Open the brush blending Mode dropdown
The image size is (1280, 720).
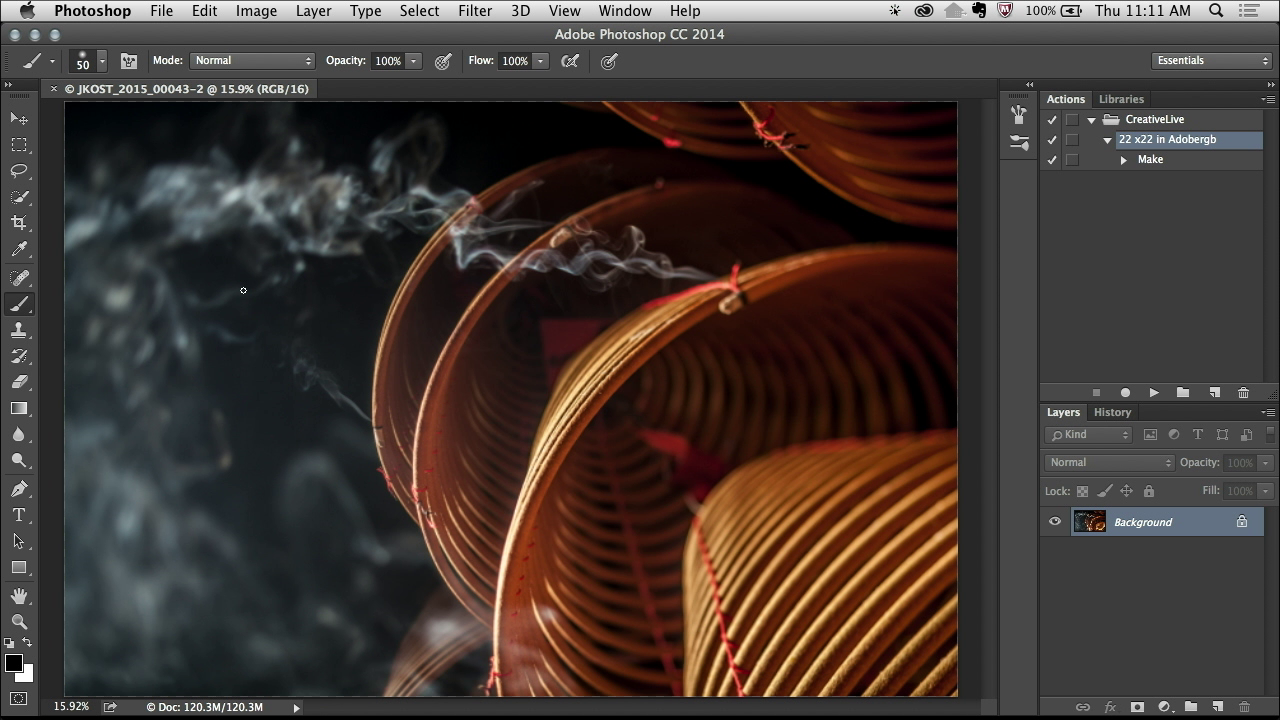[x=252, y=61]
